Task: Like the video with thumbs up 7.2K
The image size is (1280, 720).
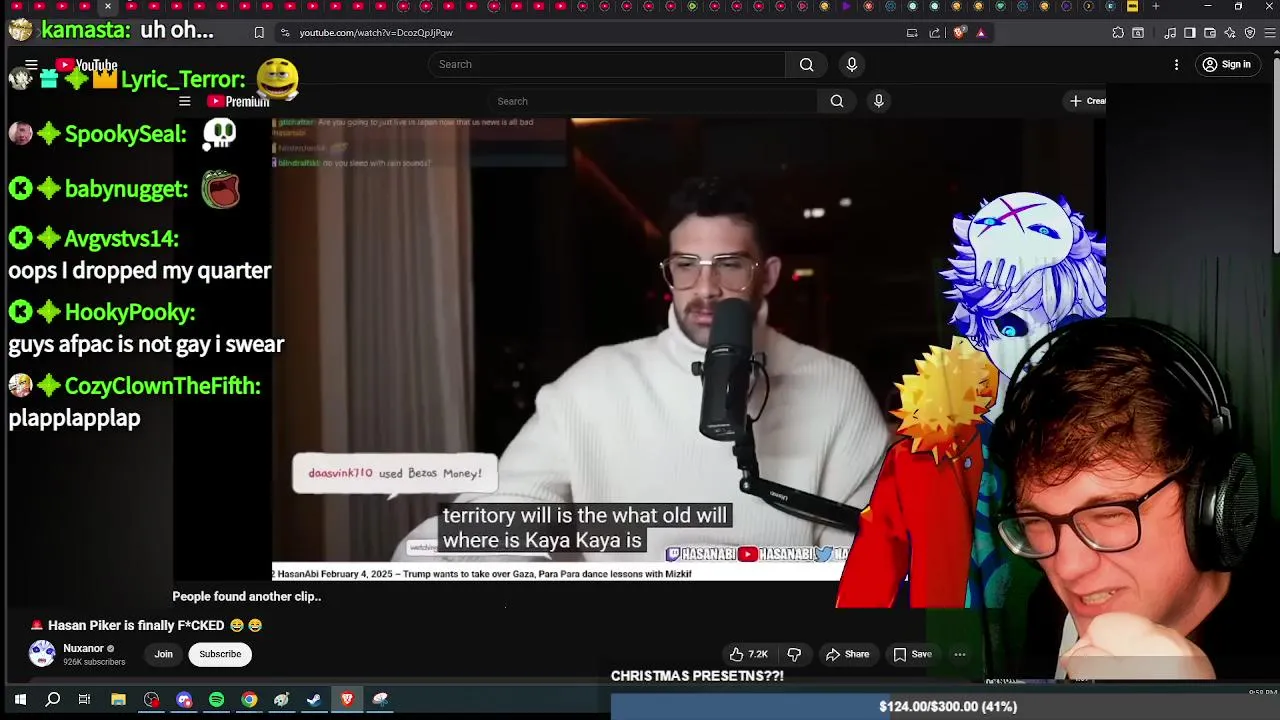Action: pyautogui.click(x=748, y=654)
